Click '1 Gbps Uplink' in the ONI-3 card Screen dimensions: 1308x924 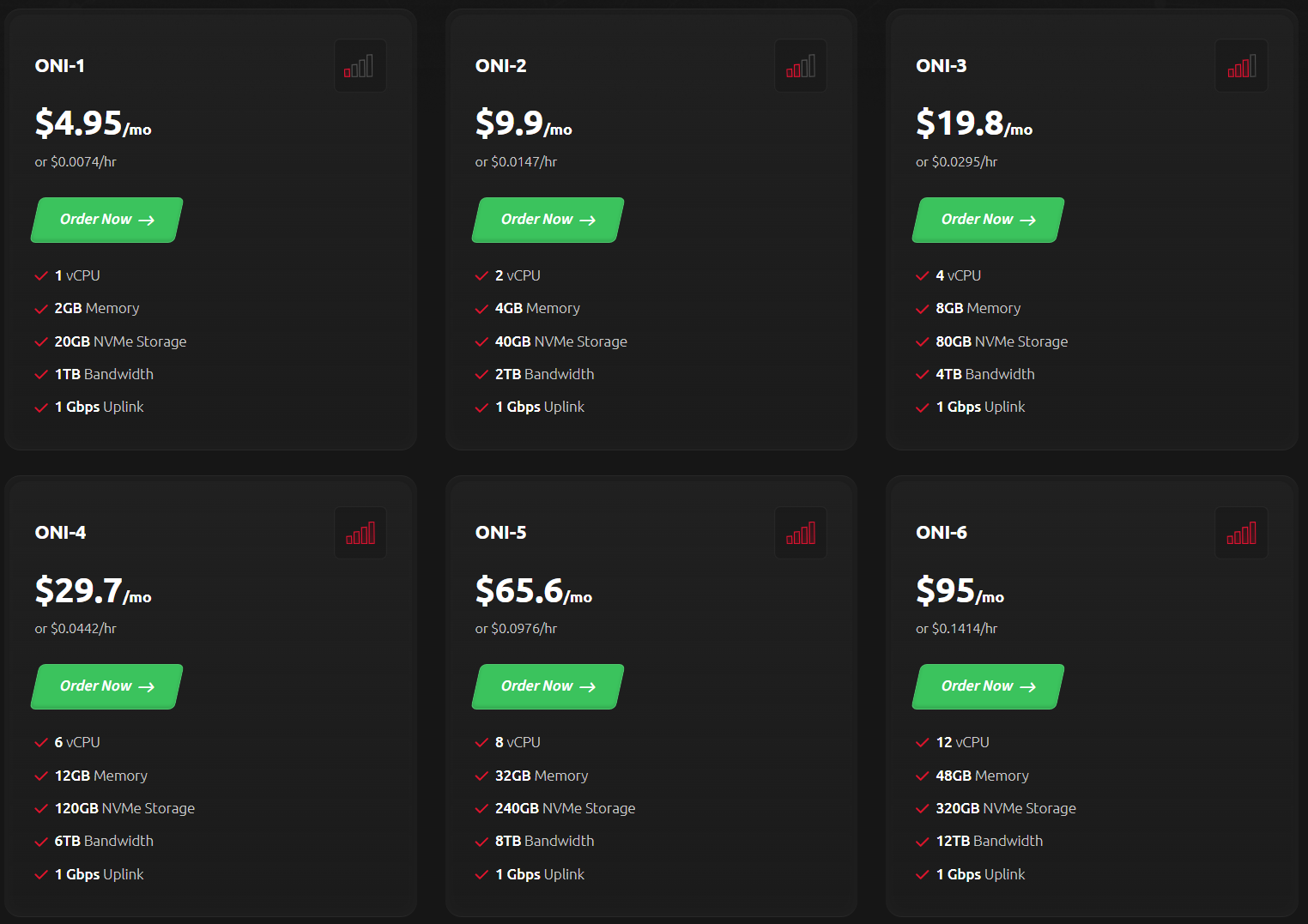click(x=981, y=408)
